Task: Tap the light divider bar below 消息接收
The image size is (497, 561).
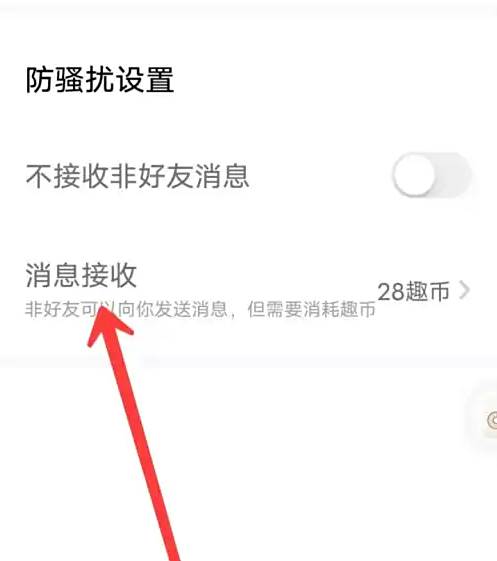Action: click(x=248, y=361)
